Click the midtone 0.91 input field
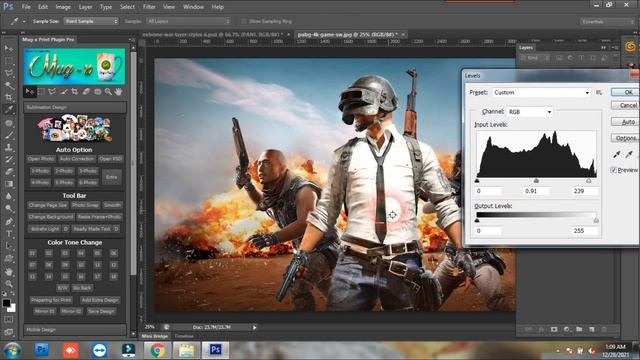Screen dimensions: 640x360 (537, 191)
